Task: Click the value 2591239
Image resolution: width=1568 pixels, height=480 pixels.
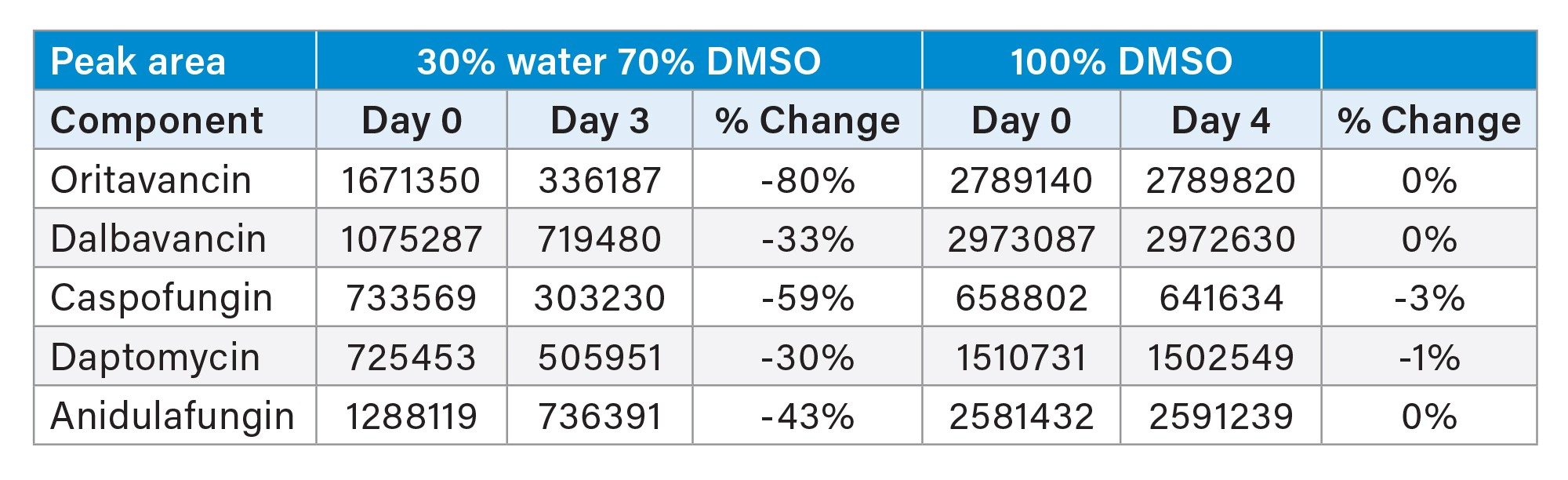Action: [x=1221, y=416]
